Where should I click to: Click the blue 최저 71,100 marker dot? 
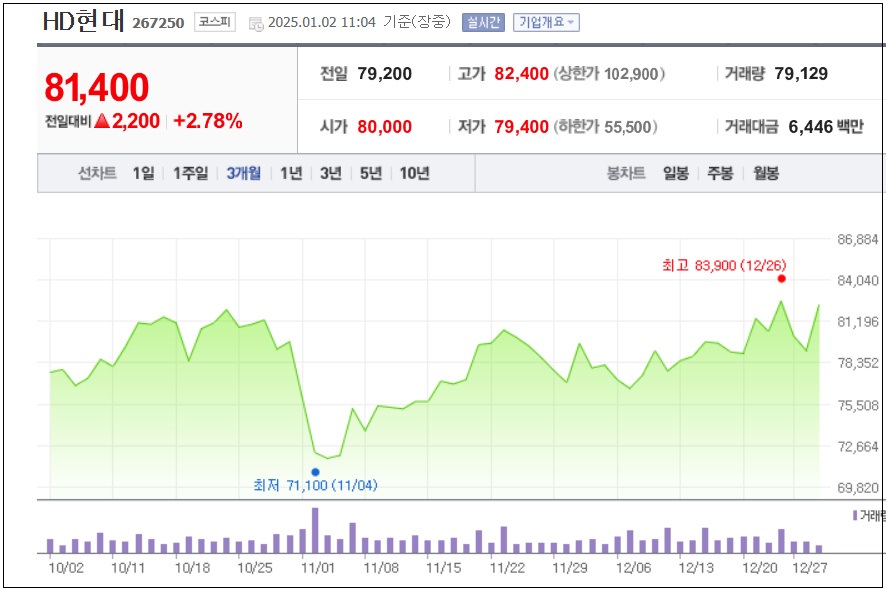click(315, 472)
